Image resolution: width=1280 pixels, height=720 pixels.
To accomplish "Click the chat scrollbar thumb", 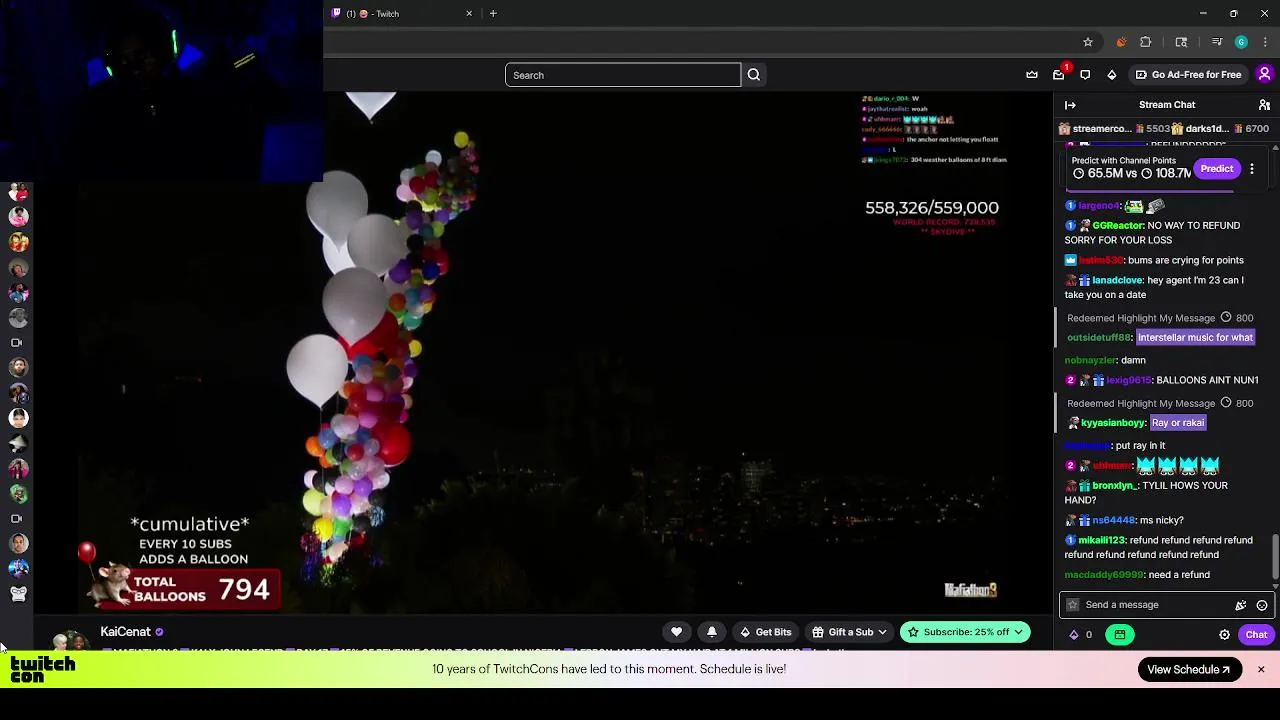I will [x=1275, y=556].
